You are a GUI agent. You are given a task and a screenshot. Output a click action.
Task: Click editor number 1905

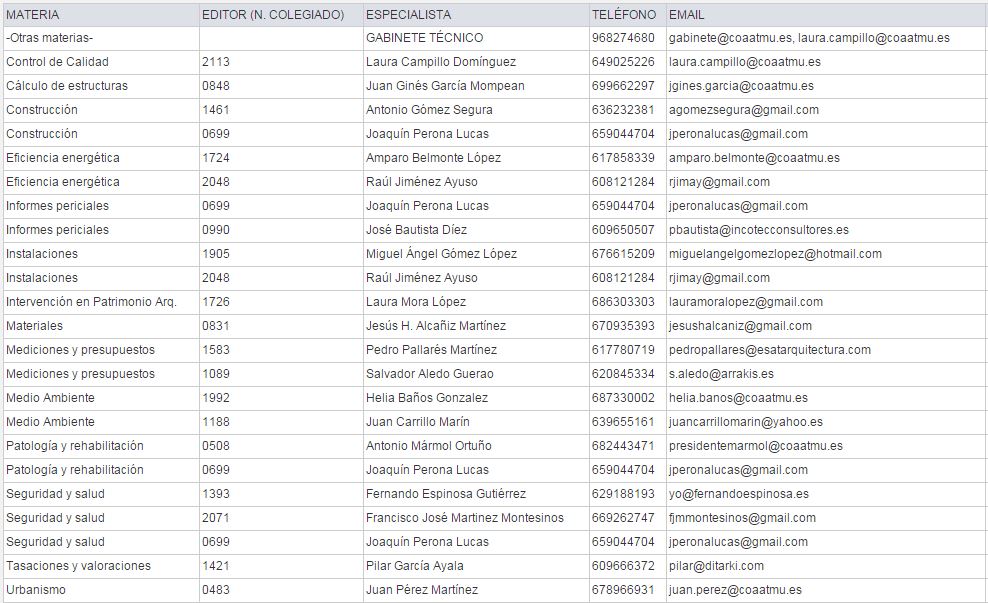[x=215, y=254]
